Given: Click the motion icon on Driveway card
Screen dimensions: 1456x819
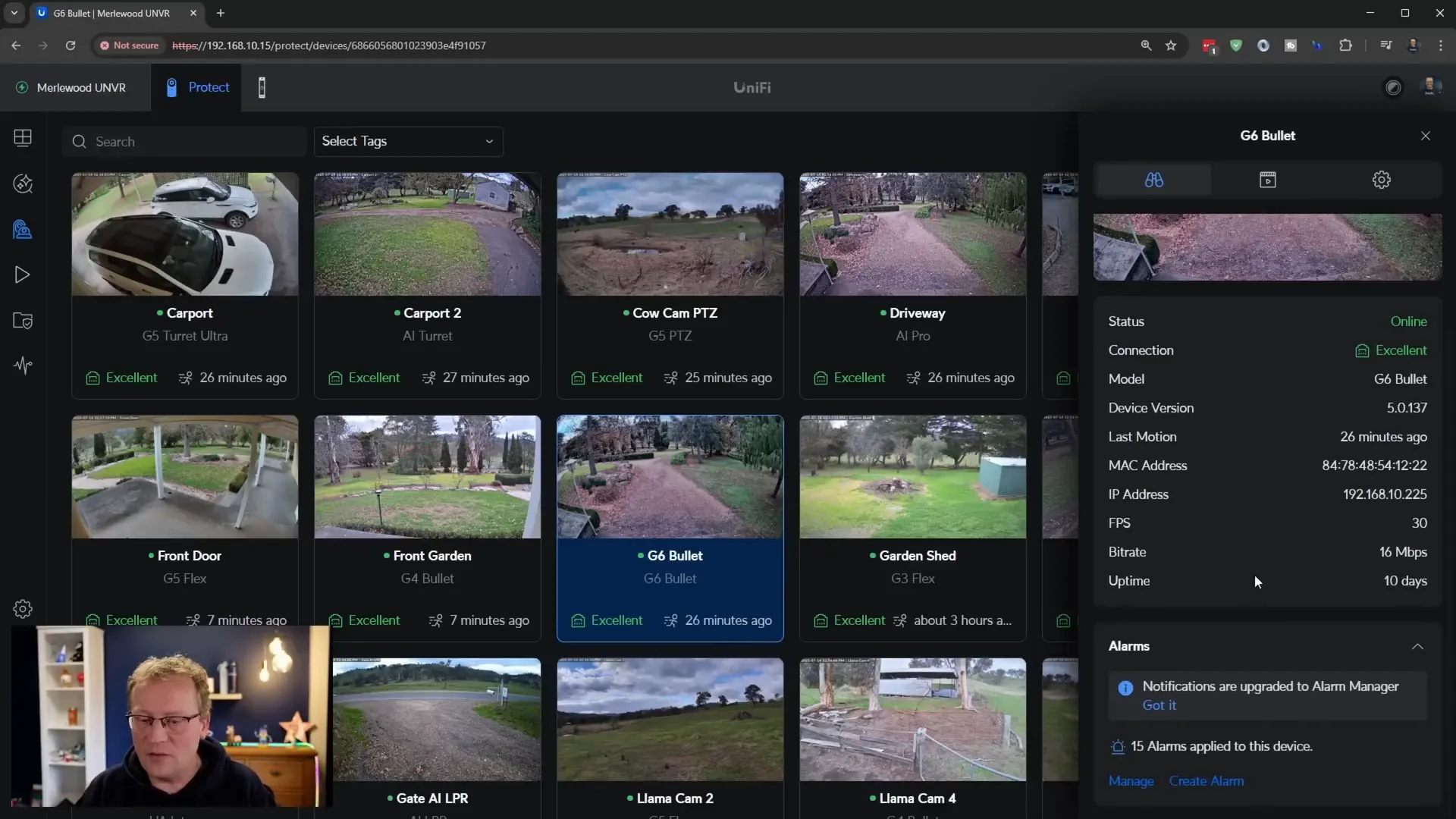Looking at the screenshot, I should click(x=914, y=378).
